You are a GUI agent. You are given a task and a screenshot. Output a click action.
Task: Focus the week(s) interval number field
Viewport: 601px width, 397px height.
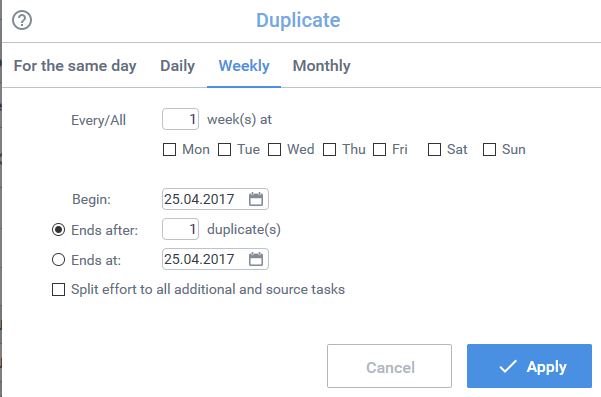180,119
